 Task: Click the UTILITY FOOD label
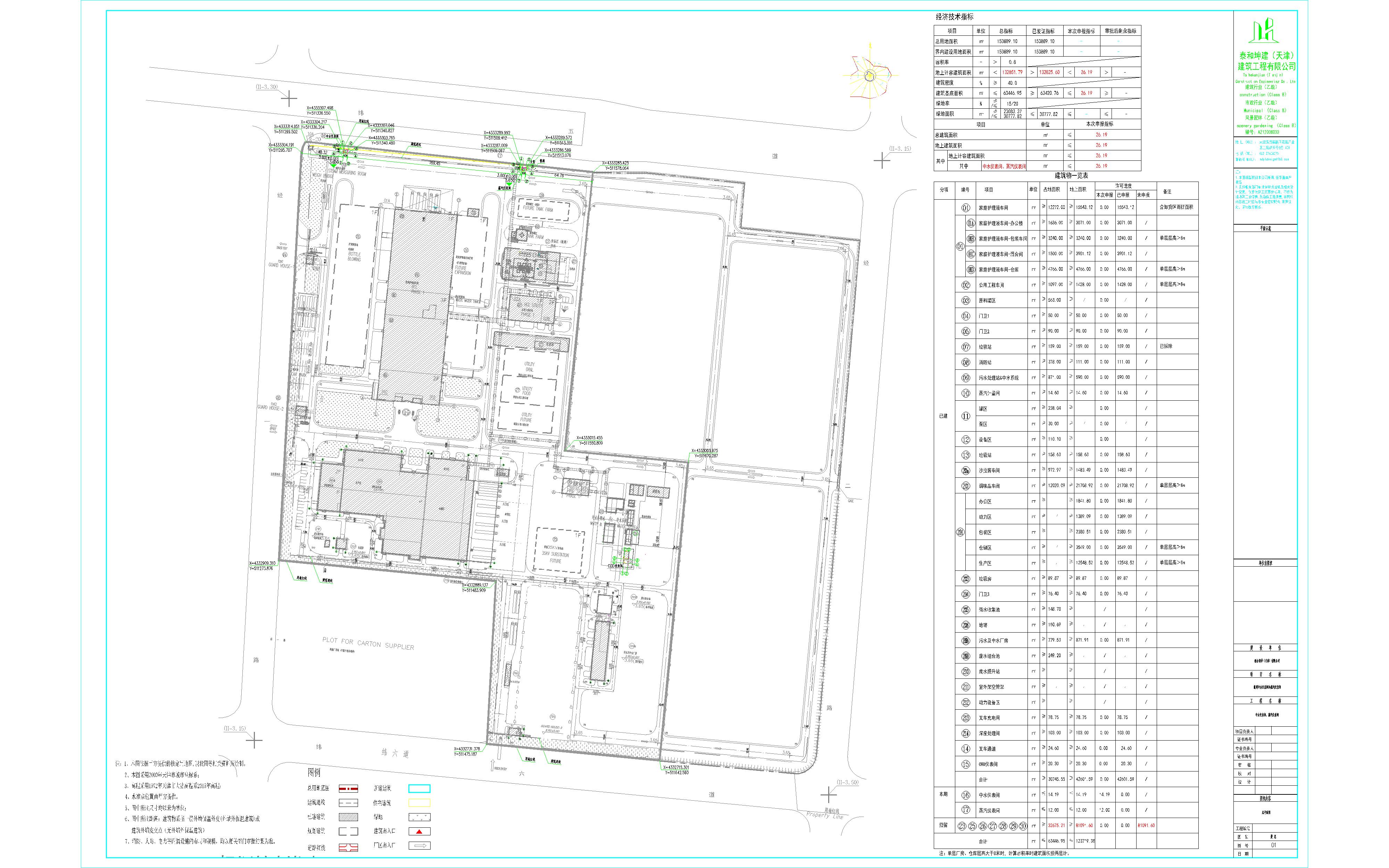point(527,391)
